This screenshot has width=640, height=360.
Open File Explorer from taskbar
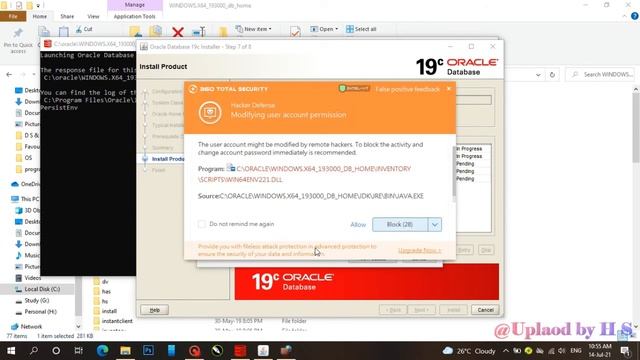point(125,351)
